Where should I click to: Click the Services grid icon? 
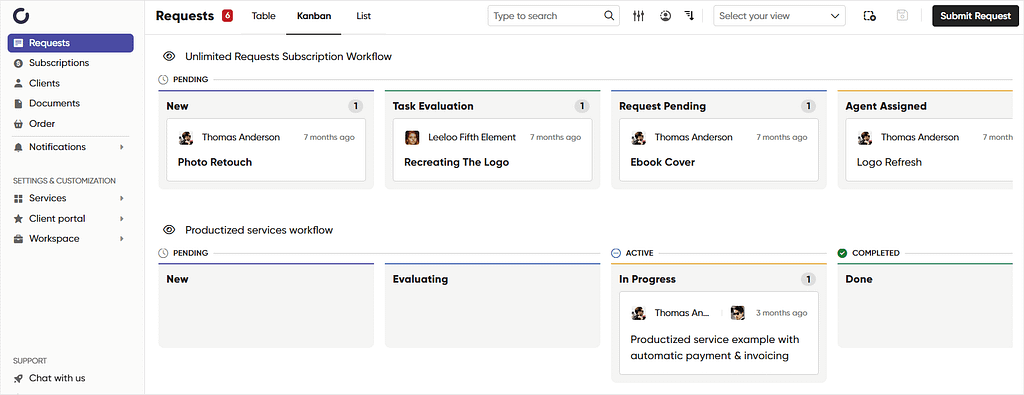pos(18,198)
